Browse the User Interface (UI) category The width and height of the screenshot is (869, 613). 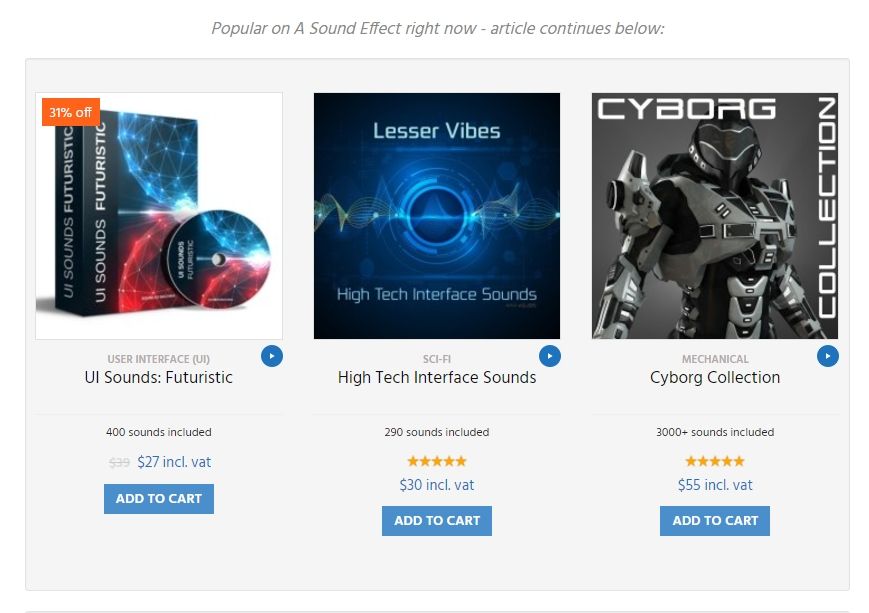pyautogui.click(x=159, y=359)
